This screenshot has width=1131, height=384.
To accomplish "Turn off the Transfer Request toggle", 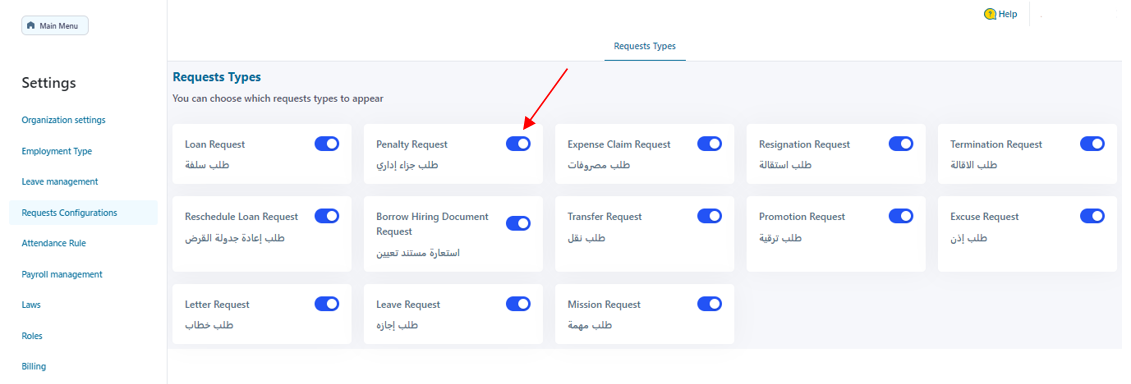I will point(710,216).
